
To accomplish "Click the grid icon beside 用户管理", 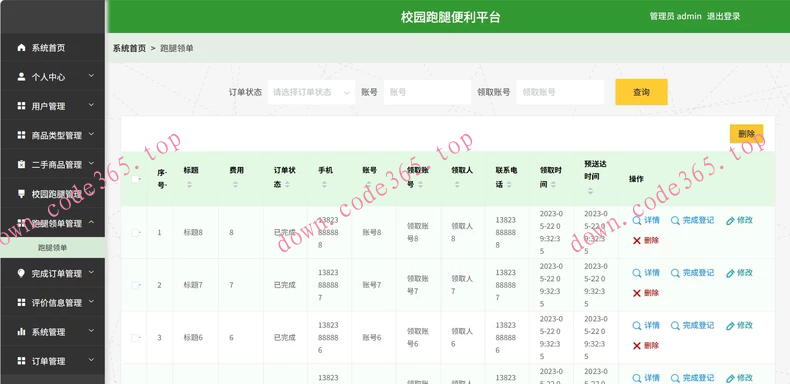I will (21, 106).
